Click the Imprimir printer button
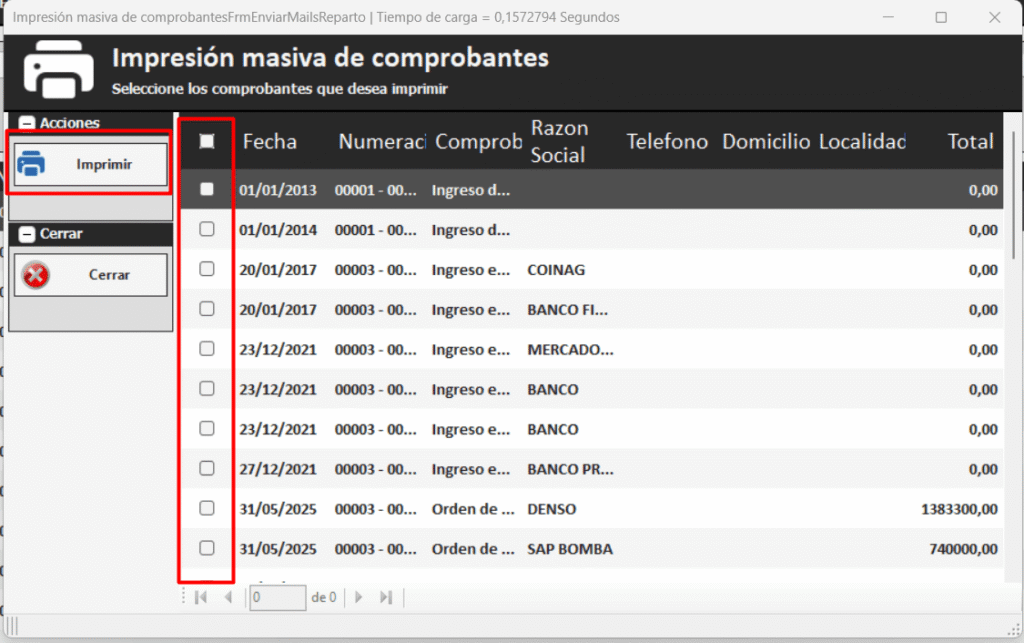The width and height of the screenshot is (1024, 643). click(89, 164)
